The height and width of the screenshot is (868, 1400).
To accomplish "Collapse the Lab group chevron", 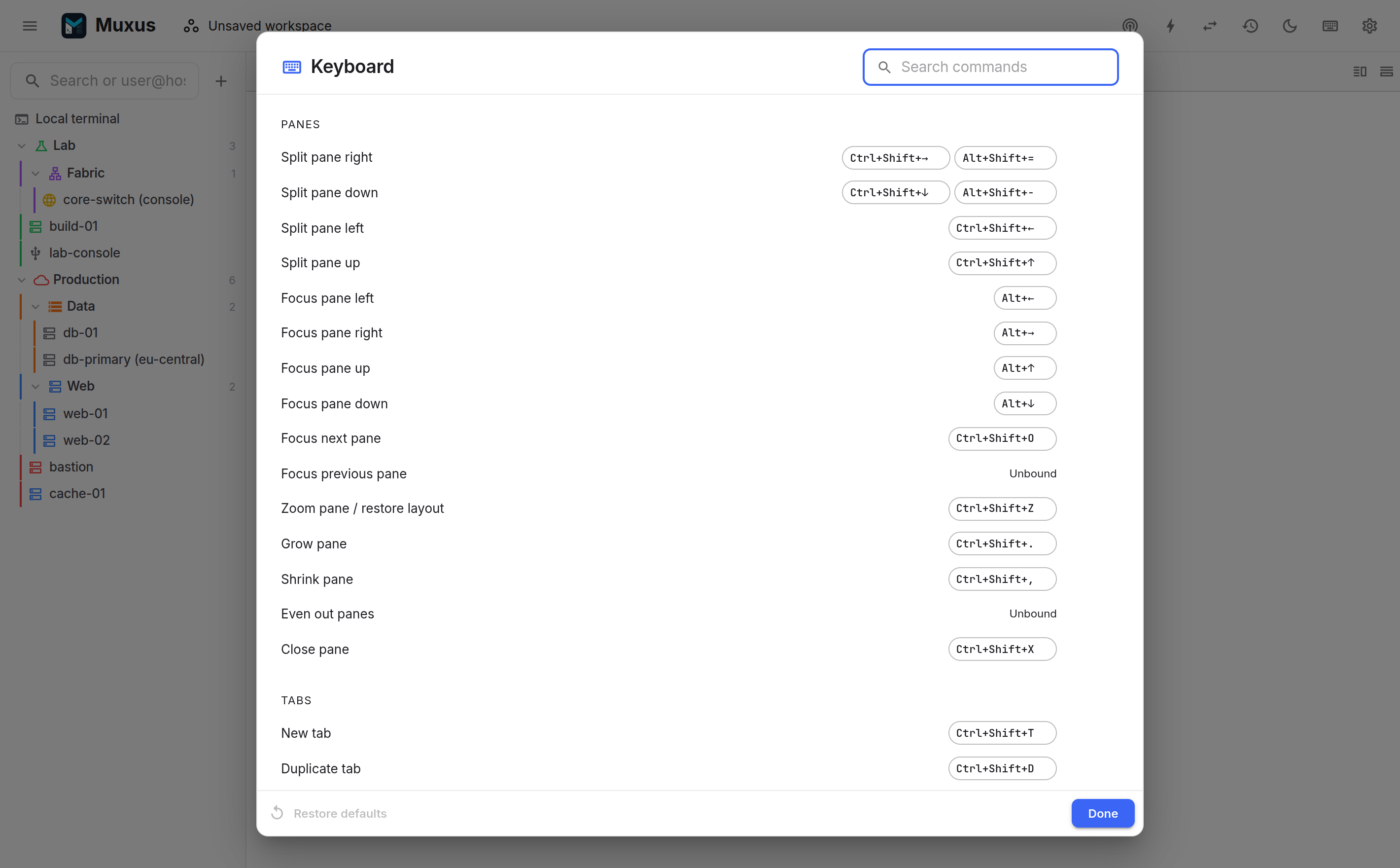I will [x=22, y=146].
